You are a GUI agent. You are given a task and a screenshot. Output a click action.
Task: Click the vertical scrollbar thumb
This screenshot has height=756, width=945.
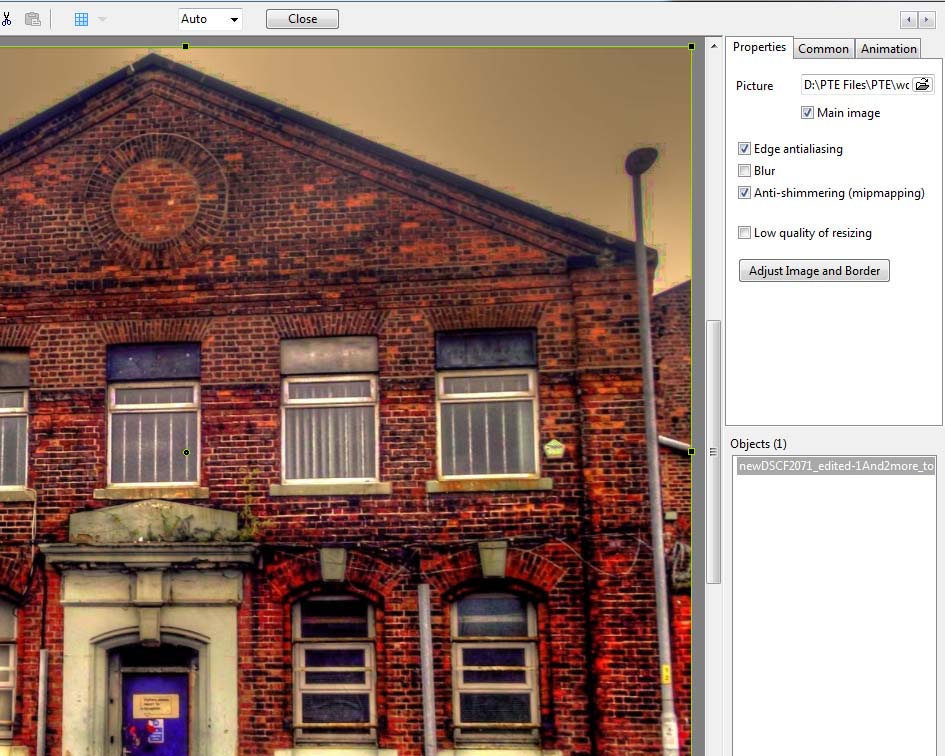(714, 452)
